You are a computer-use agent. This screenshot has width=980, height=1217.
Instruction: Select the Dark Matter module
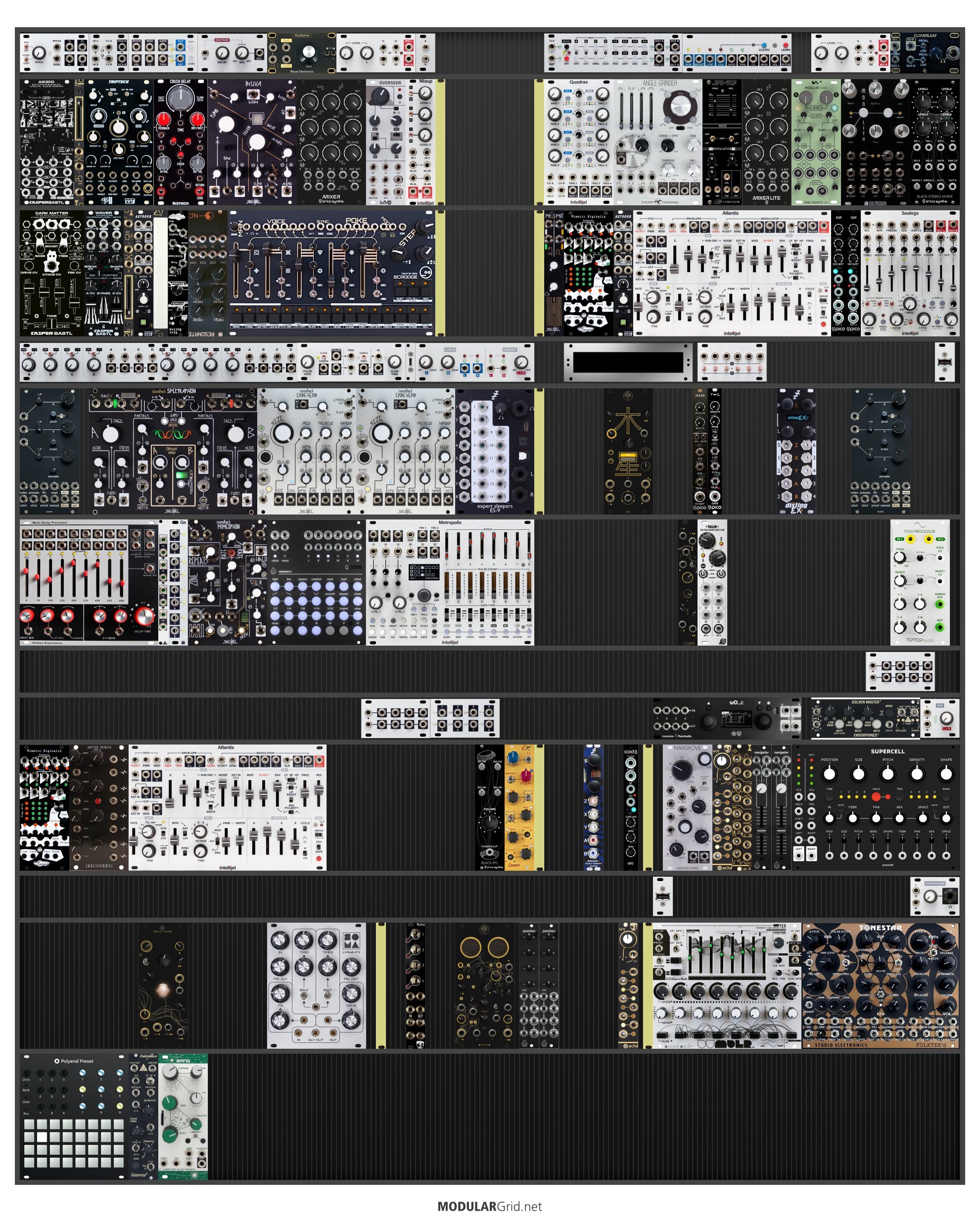click(x=52, y=274)
